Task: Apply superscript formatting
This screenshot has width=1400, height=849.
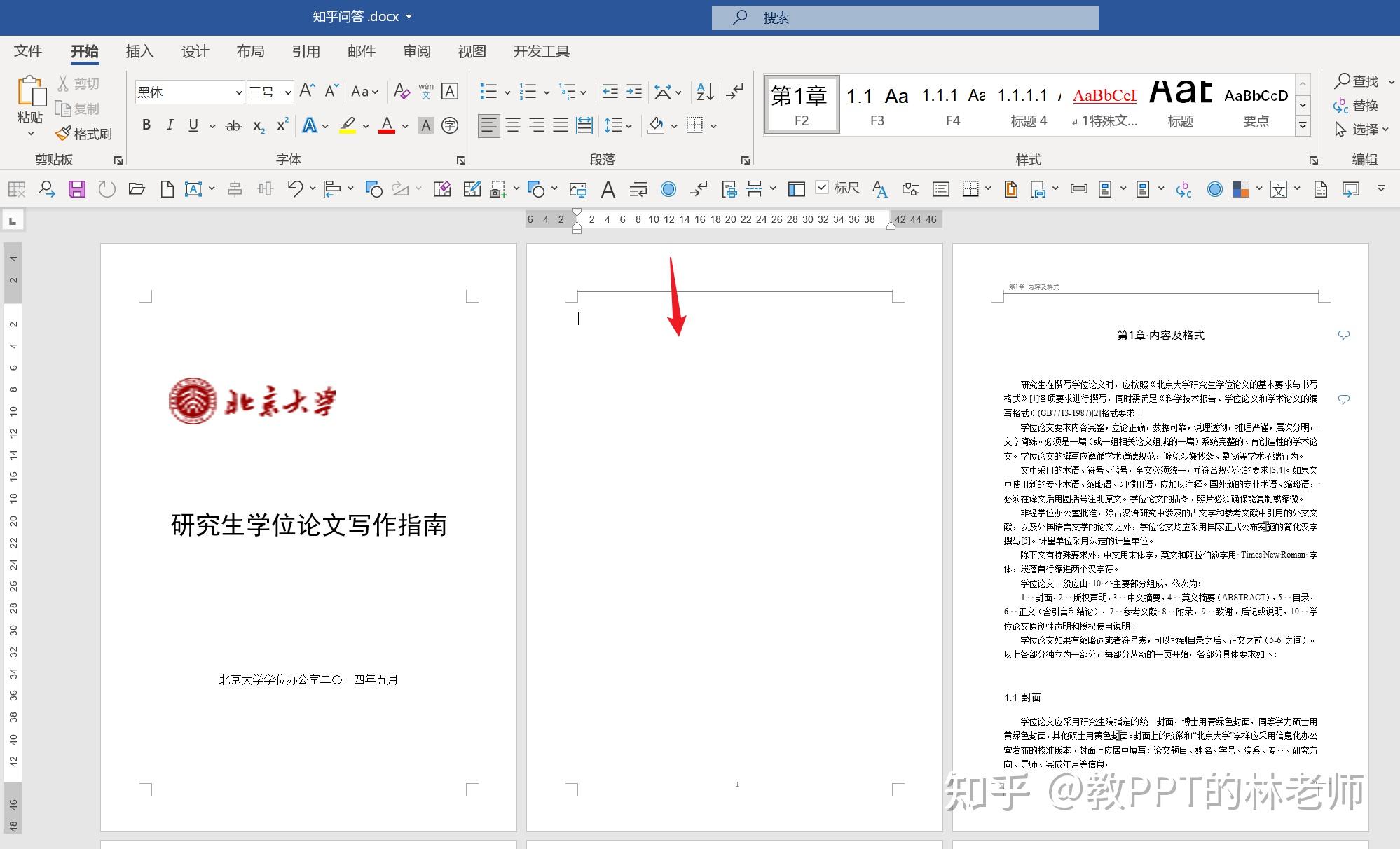Action: [282, 125]
